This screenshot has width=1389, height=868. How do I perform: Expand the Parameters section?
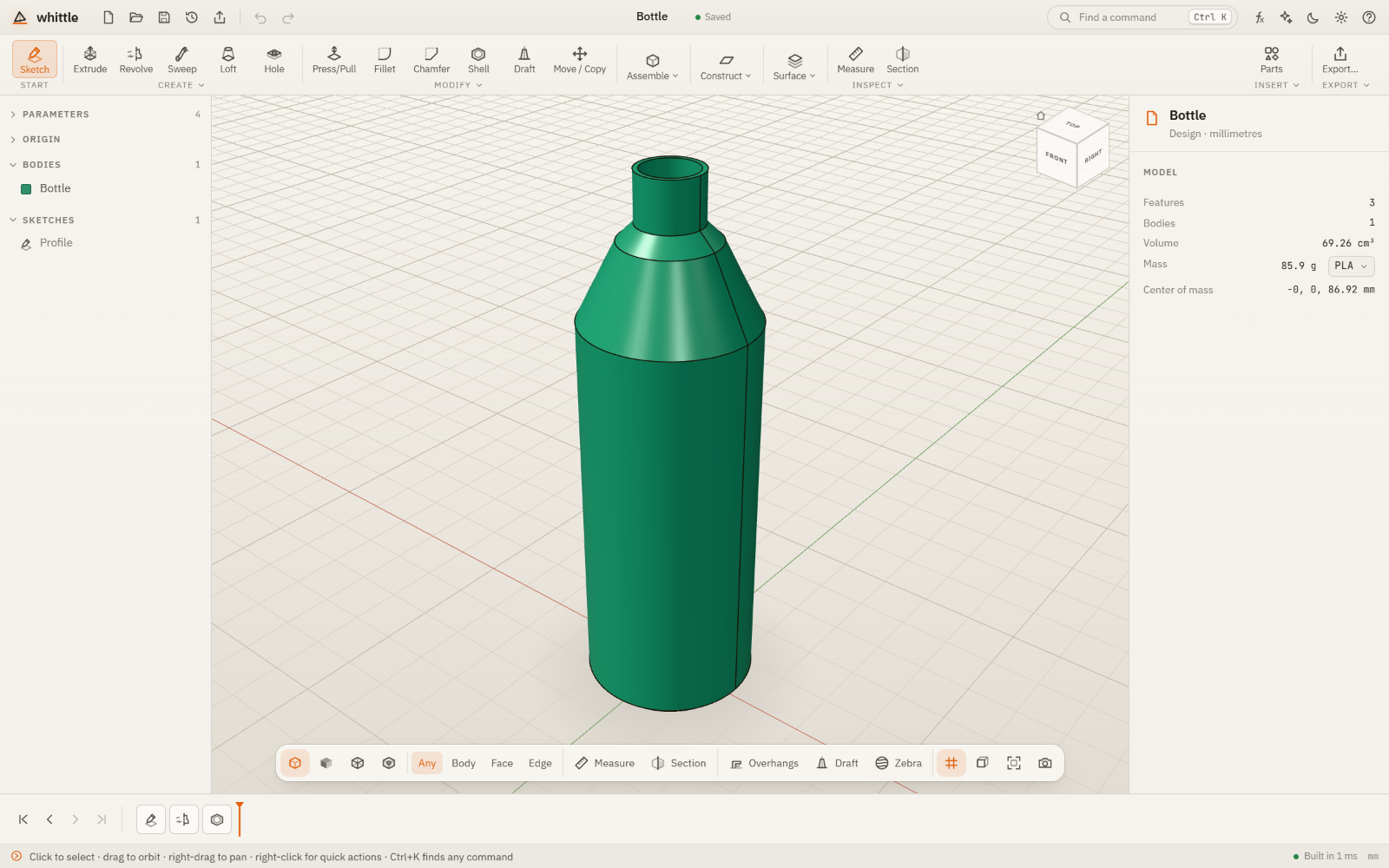104,115
